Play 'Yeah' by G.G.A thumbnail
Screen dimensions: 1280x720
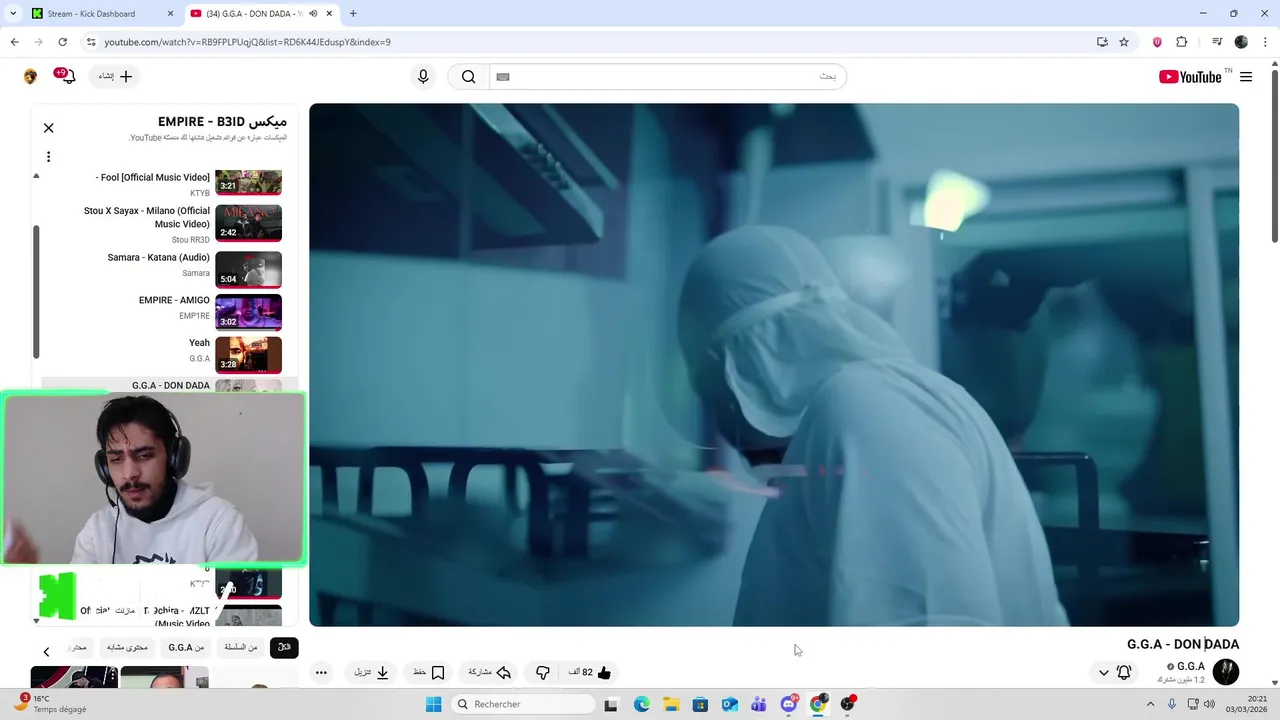[x=248, y=354]
